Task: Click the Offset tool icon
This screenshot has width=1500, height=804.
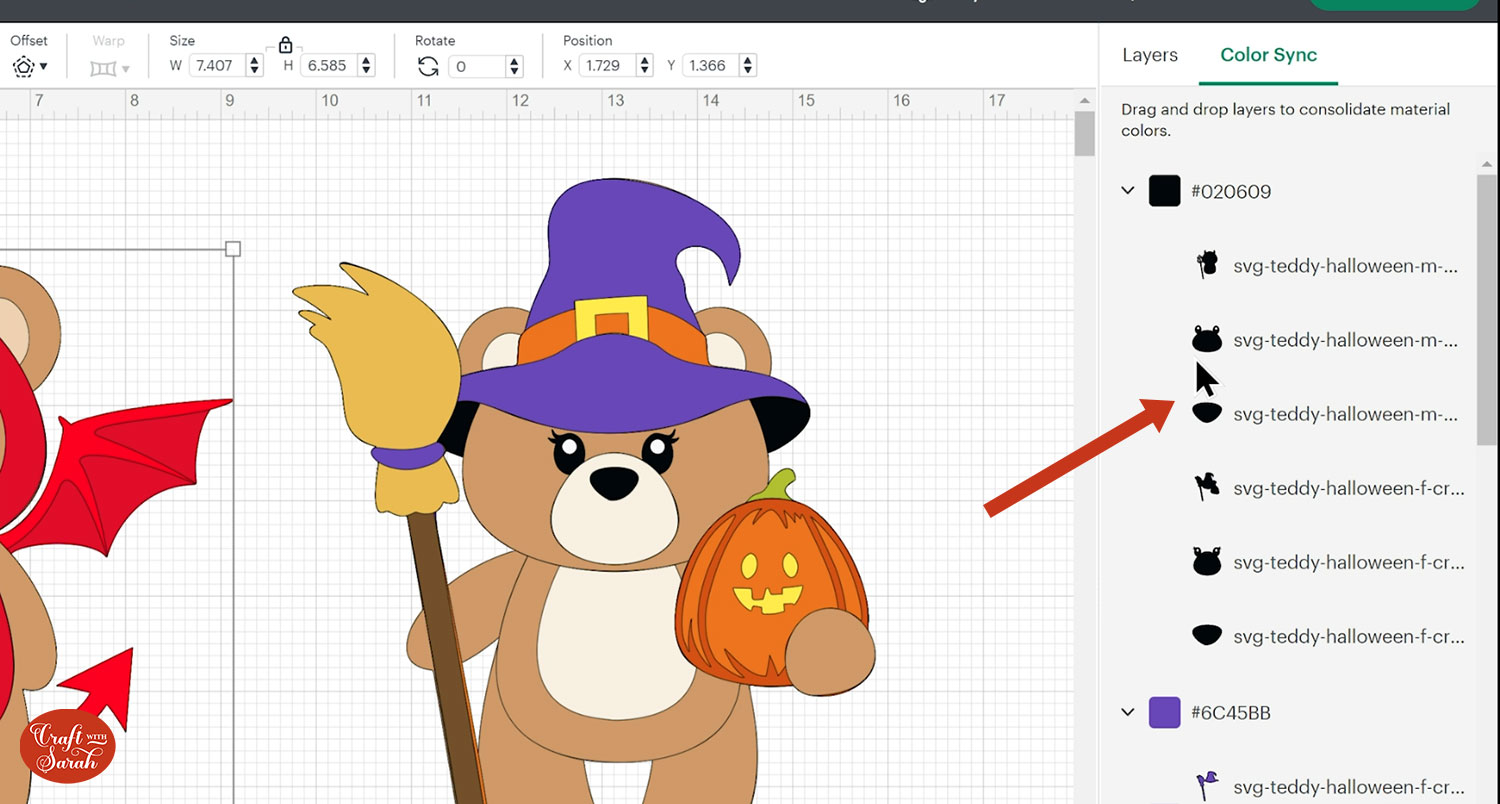Action: (24, 67)
